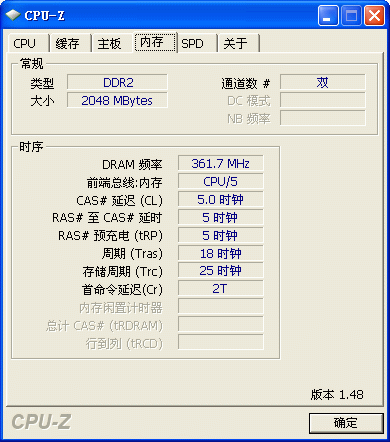Click the CPU-Z title bar icon
Image resolution: width=390 pixels, height=442 pixels.
point(13,15)
